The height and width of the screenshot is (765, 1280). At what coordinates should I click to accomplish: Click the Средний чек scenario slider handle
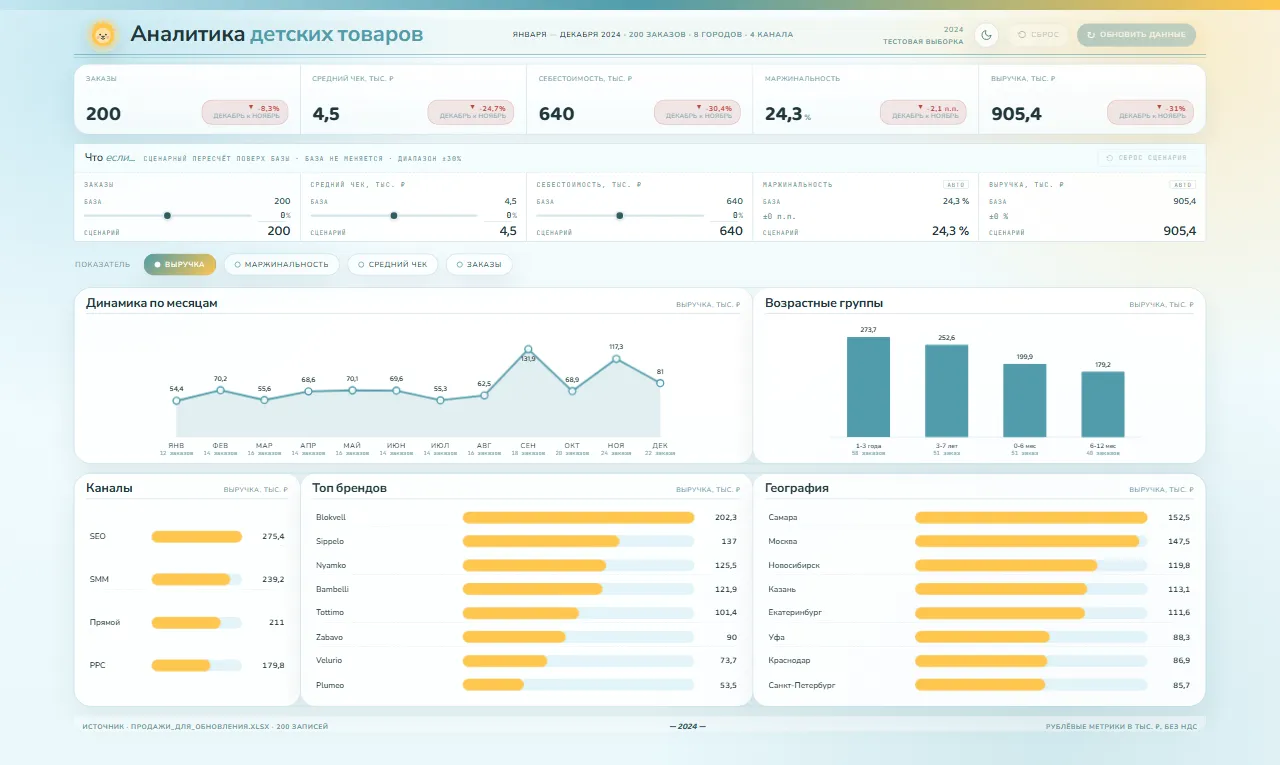[x=394, y=215]
